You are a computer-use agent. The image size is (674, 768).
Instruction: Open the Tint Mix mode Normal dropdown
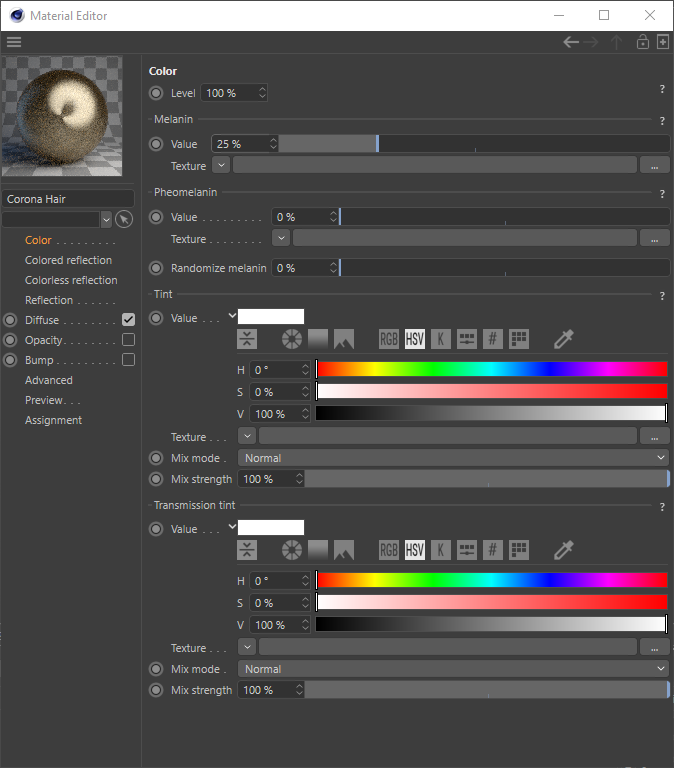[453, 458]
